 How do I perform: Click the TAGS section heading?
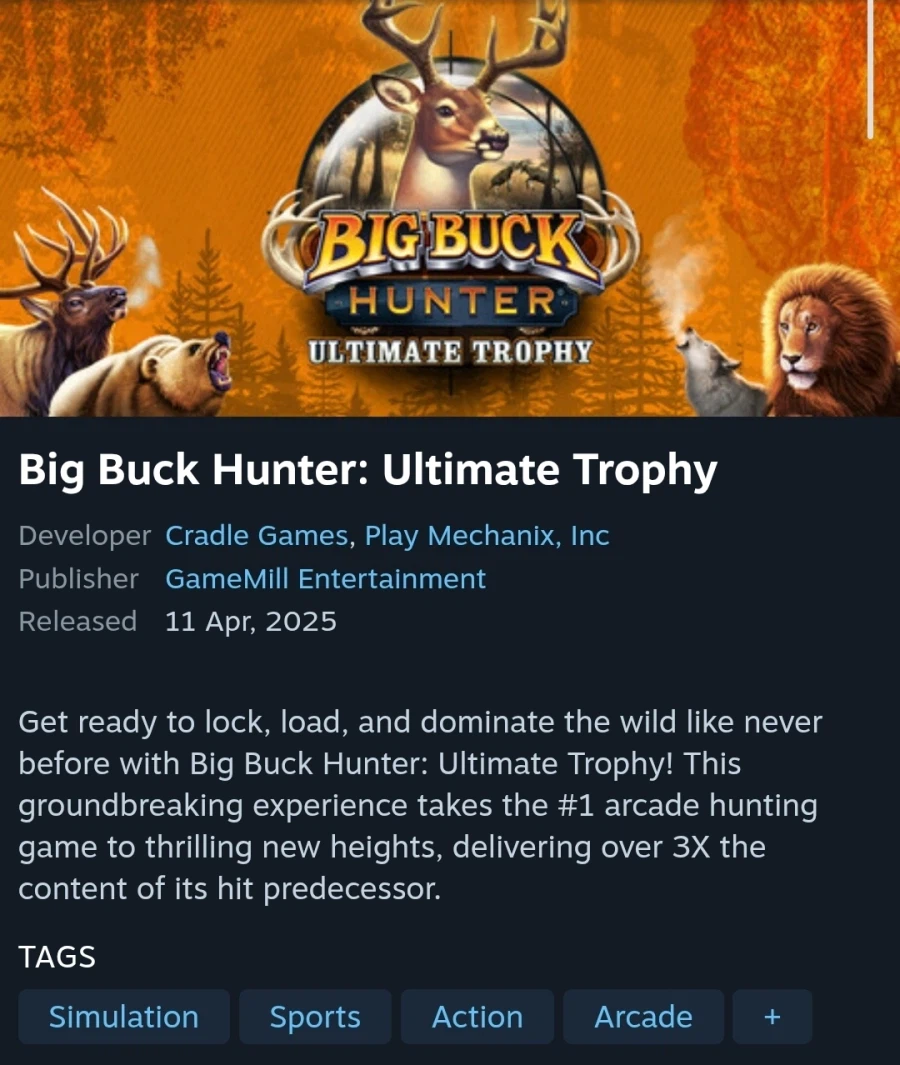pos(57,957)
